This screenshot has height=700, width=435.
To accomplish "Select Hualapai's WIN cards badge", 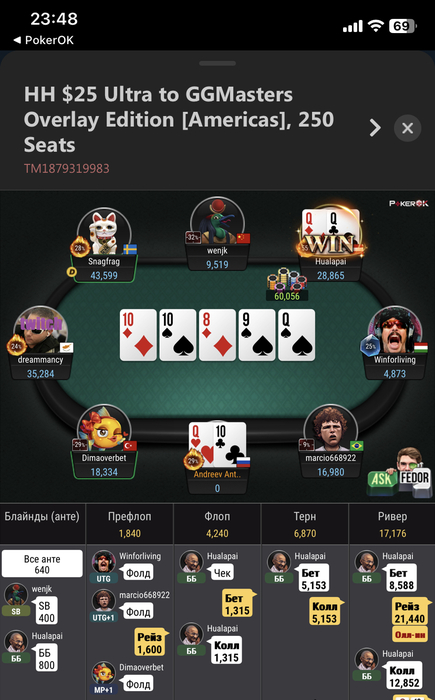I will click(330, 233).
